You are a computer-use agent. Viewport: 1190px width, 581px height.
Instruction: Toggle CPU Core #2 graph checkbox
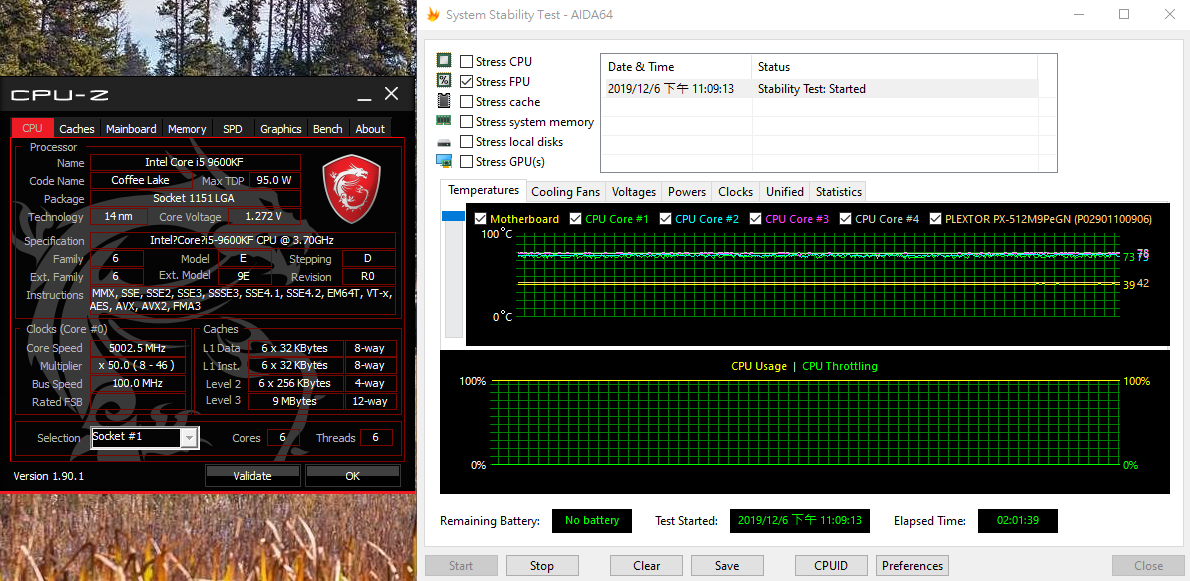665,218
